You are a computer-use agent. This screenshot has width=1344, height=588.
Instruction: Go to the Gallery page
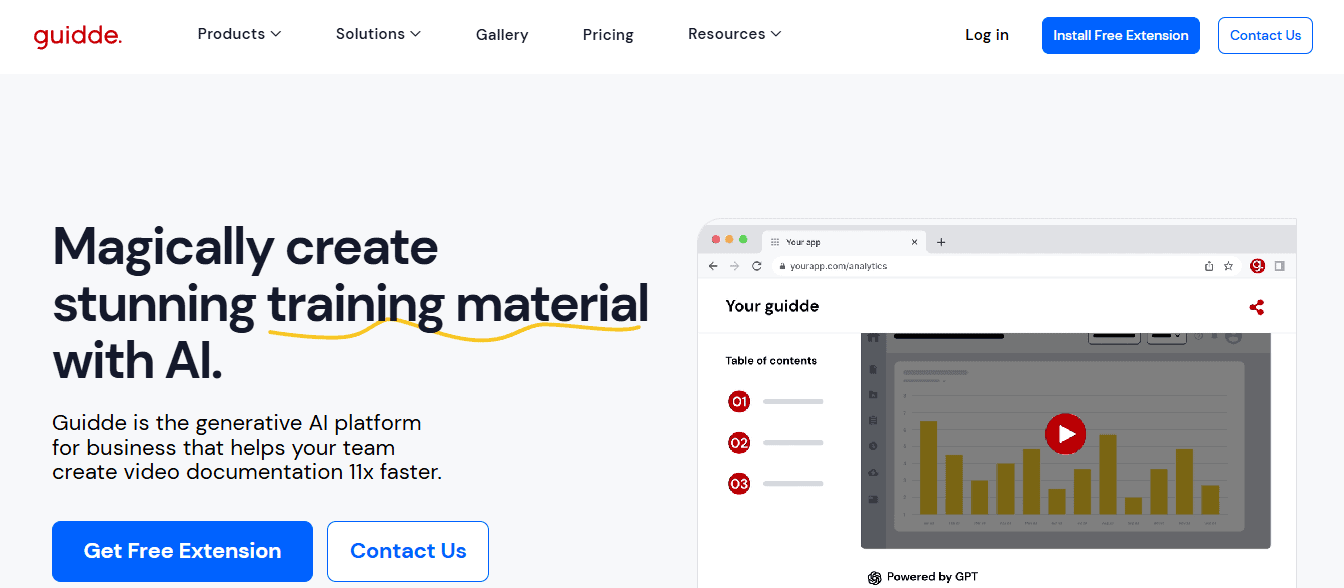[x=502, y=35]
